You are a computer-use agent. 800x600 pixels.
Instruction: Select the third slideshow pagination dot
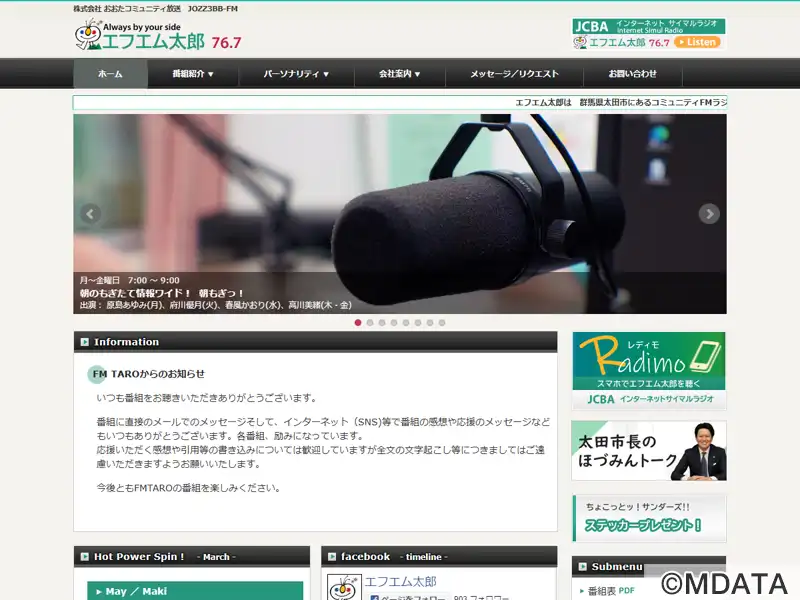coord(382,322)
